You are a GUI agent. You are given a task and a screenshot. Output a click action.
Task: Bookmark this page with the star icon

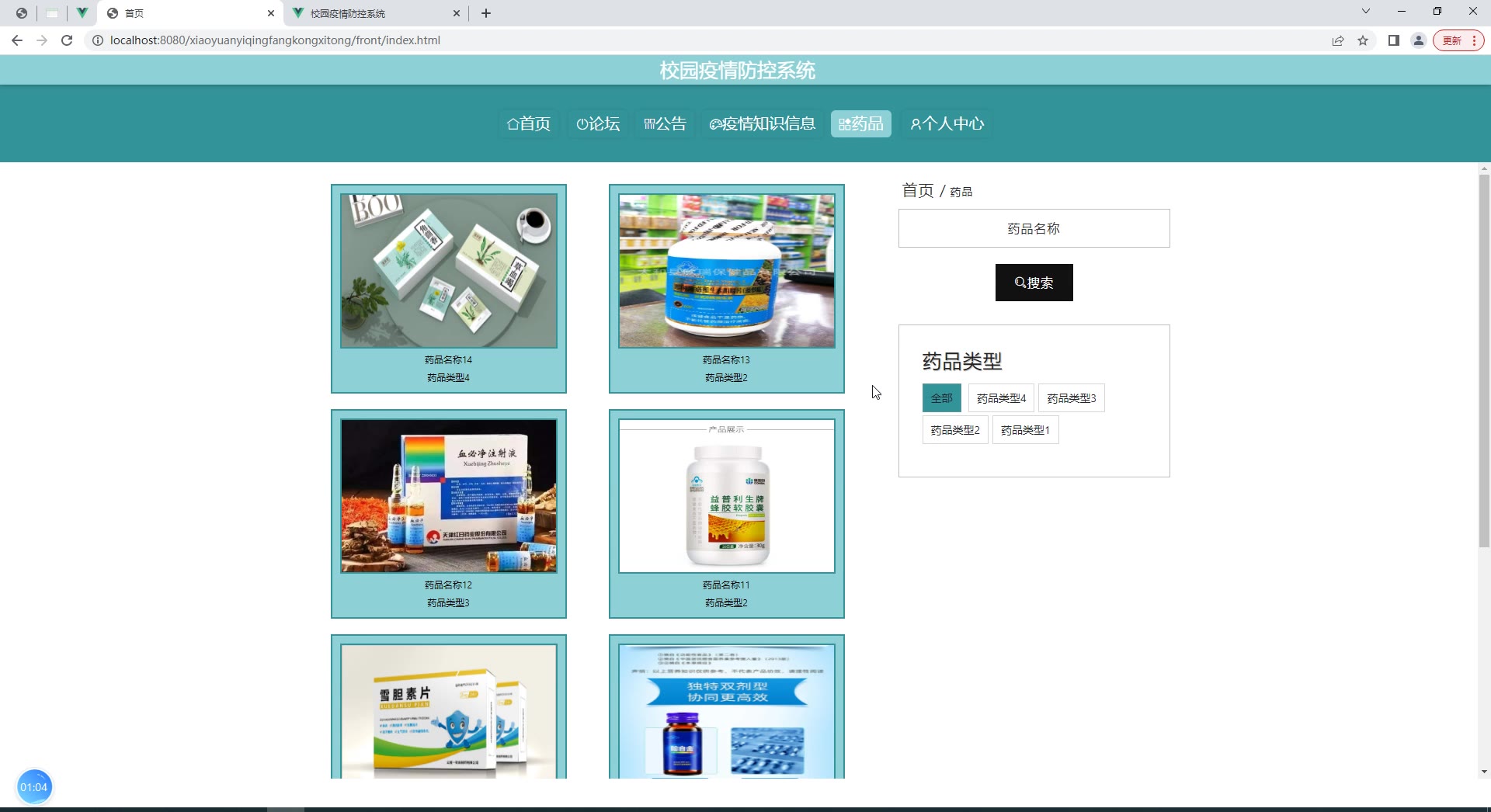tap(1363, 40)
